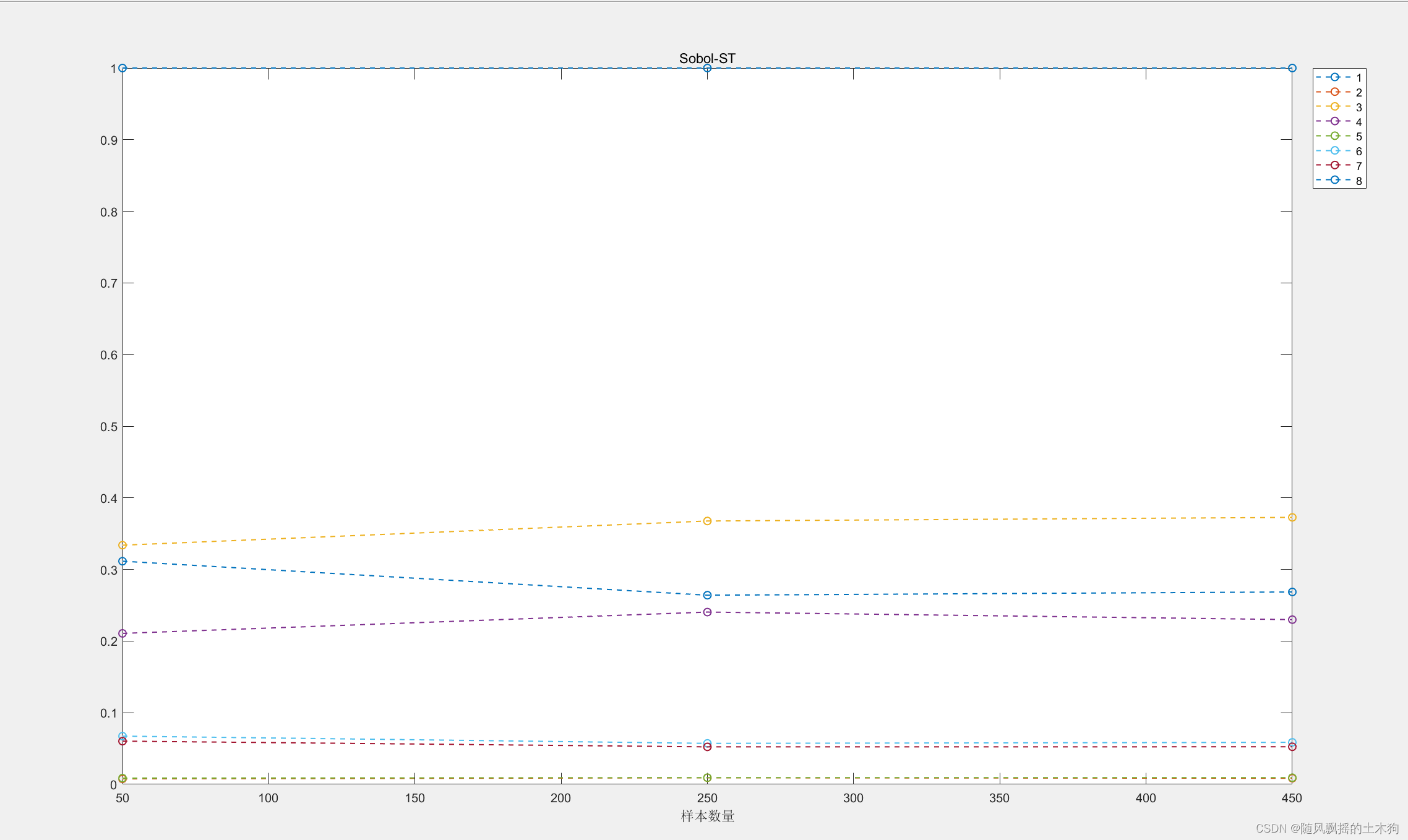Click the blue marker near 0.27 at 450
The image size is (1408, 840).
pyautogui.click(x=1292, y=592)
